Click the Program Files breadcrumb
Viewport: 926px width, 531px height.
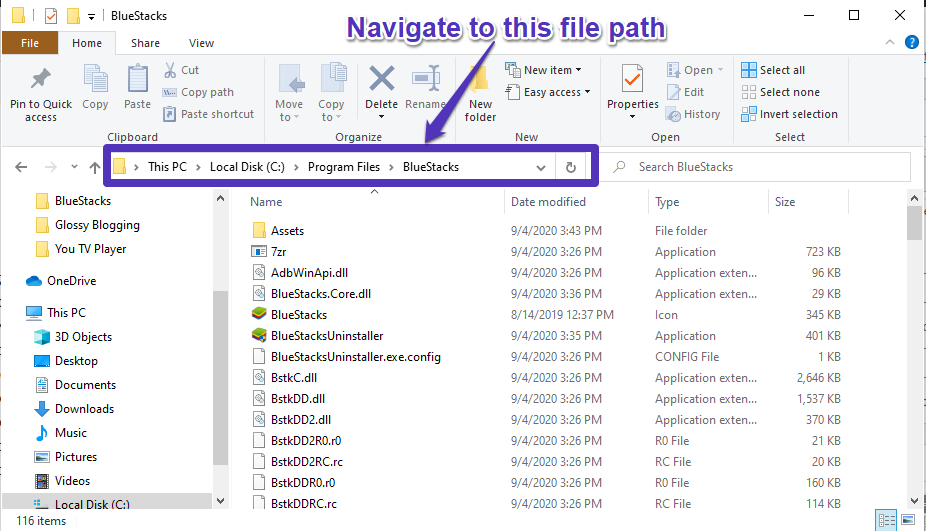coord(344,167)
